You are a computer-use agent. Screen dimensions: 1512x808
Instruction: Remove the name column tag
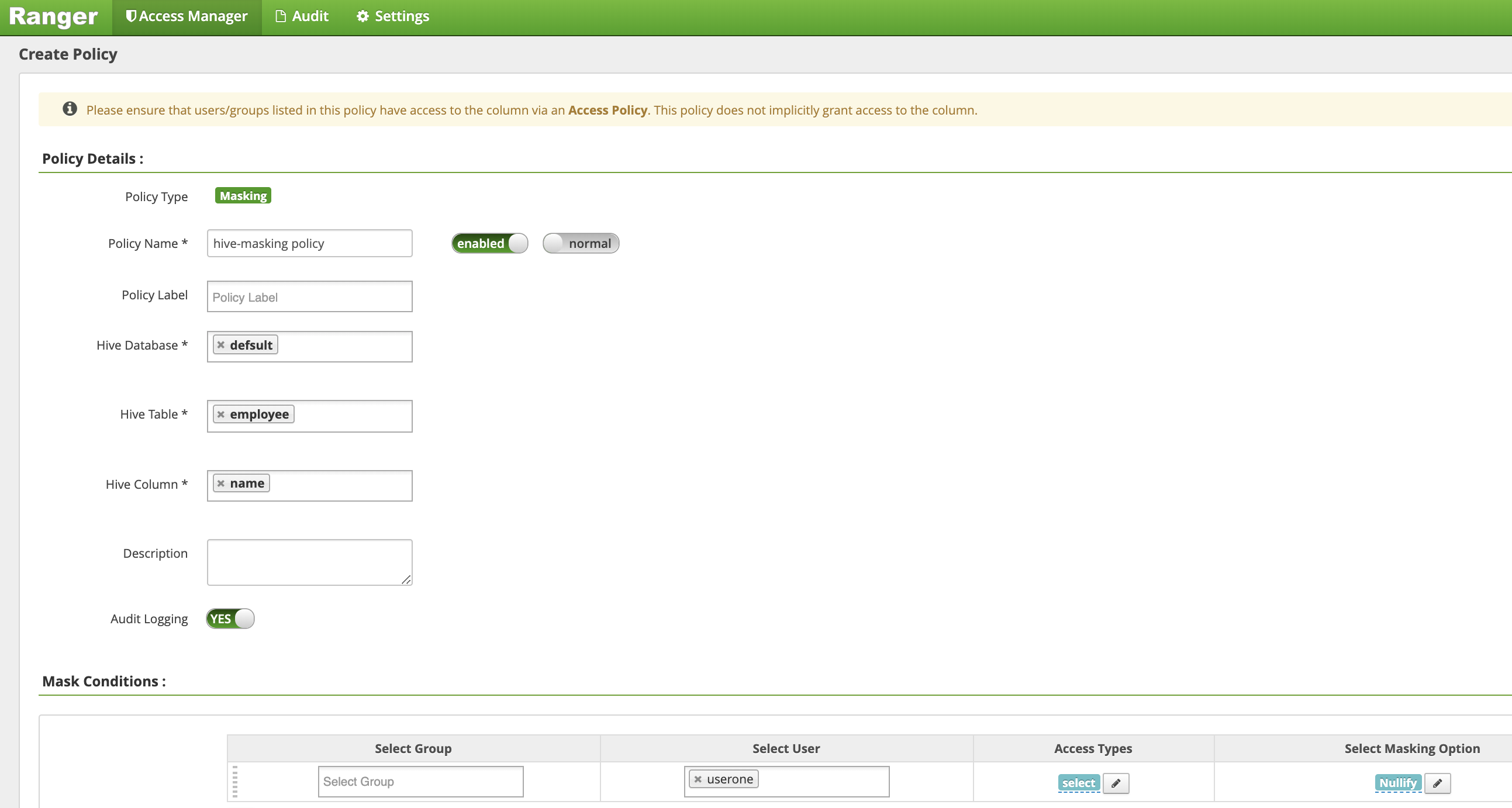220,484
